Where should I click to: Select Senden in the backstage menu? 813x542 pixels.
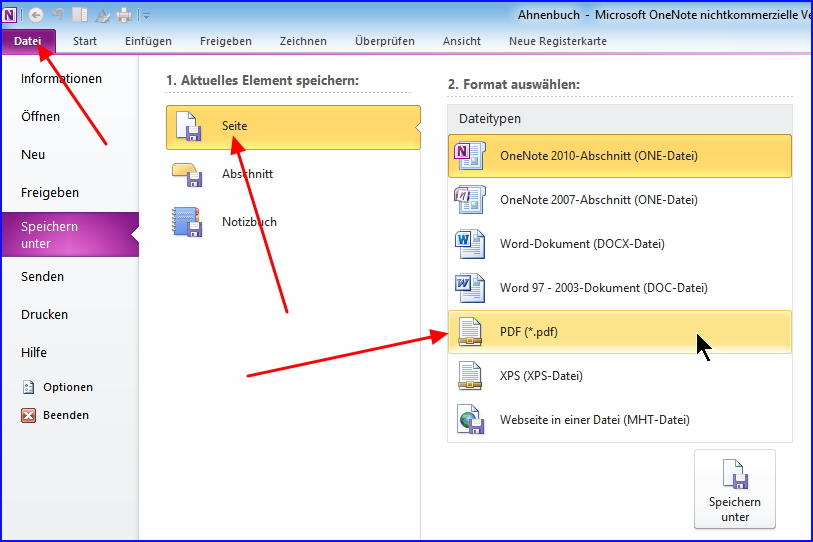[x=71, y=276]
